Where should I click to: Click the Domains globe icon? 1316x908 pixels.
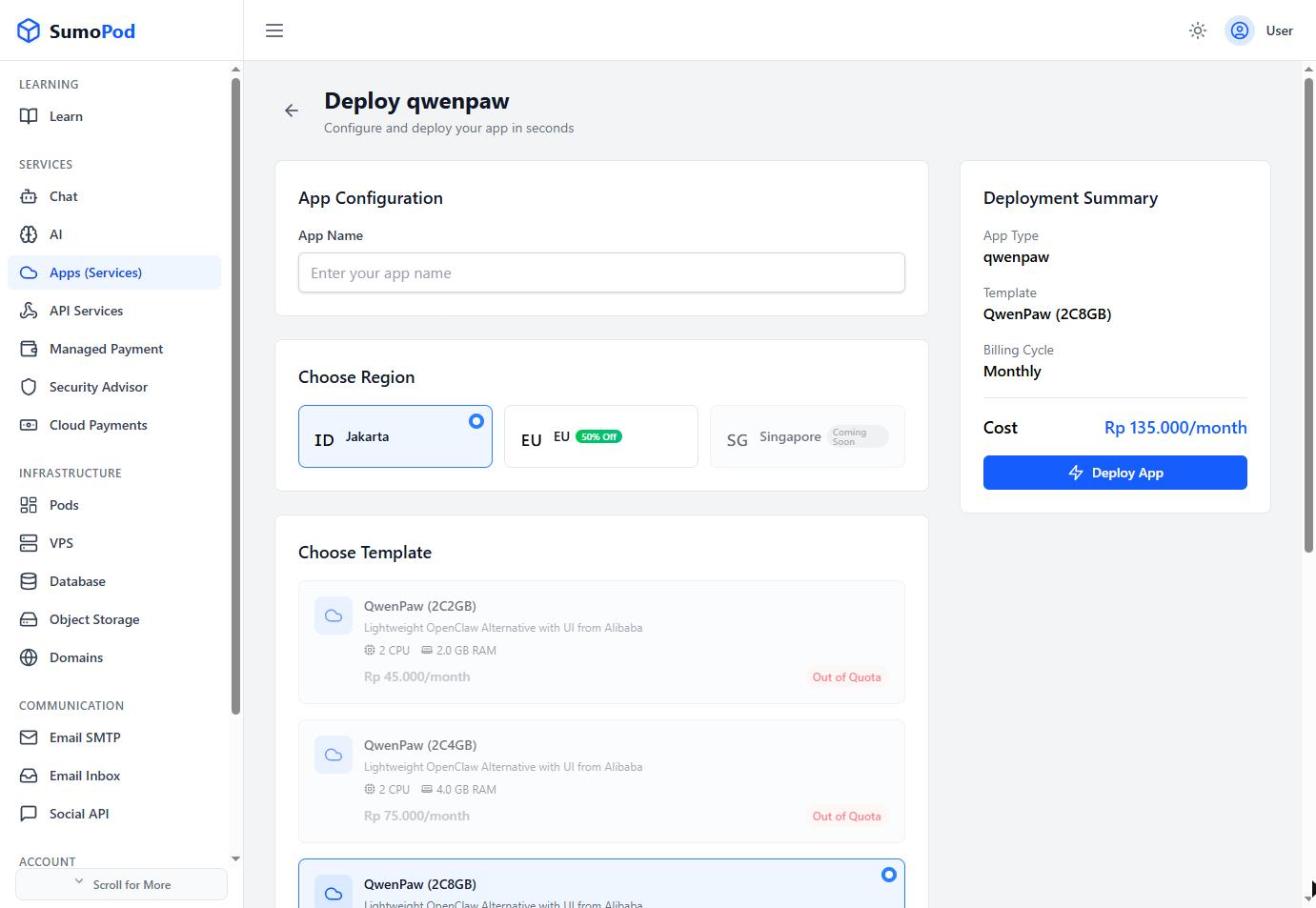(29, 657)
